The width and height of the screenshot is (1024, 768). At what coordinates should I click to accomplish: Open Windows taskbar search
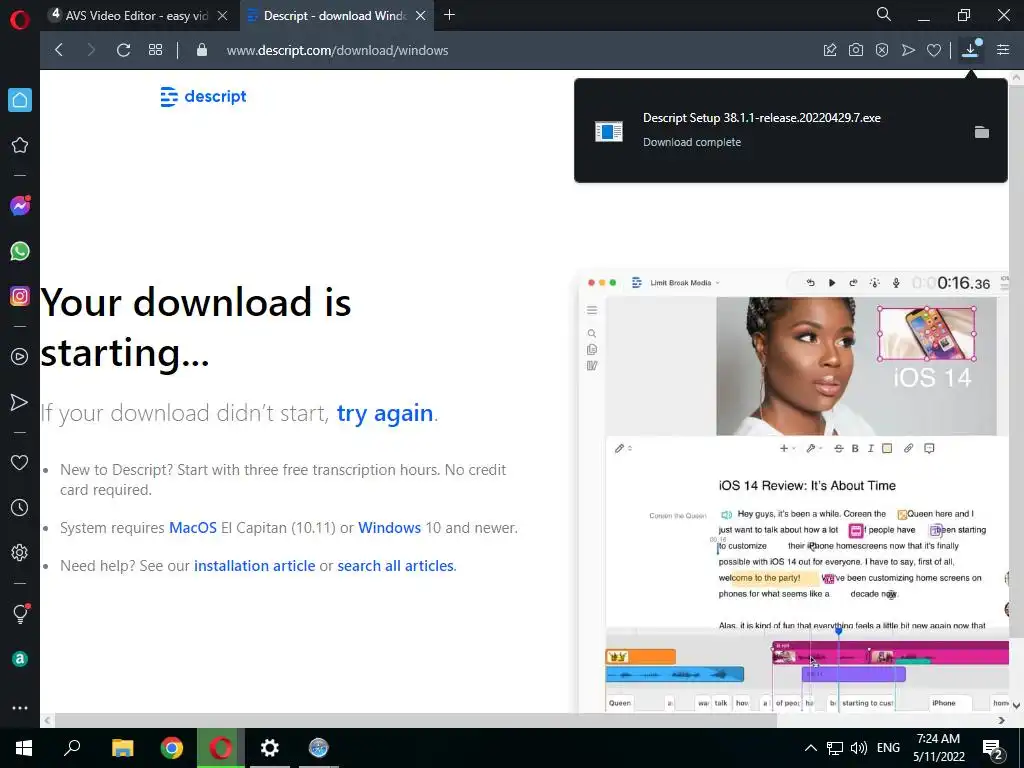pos(72,748)
